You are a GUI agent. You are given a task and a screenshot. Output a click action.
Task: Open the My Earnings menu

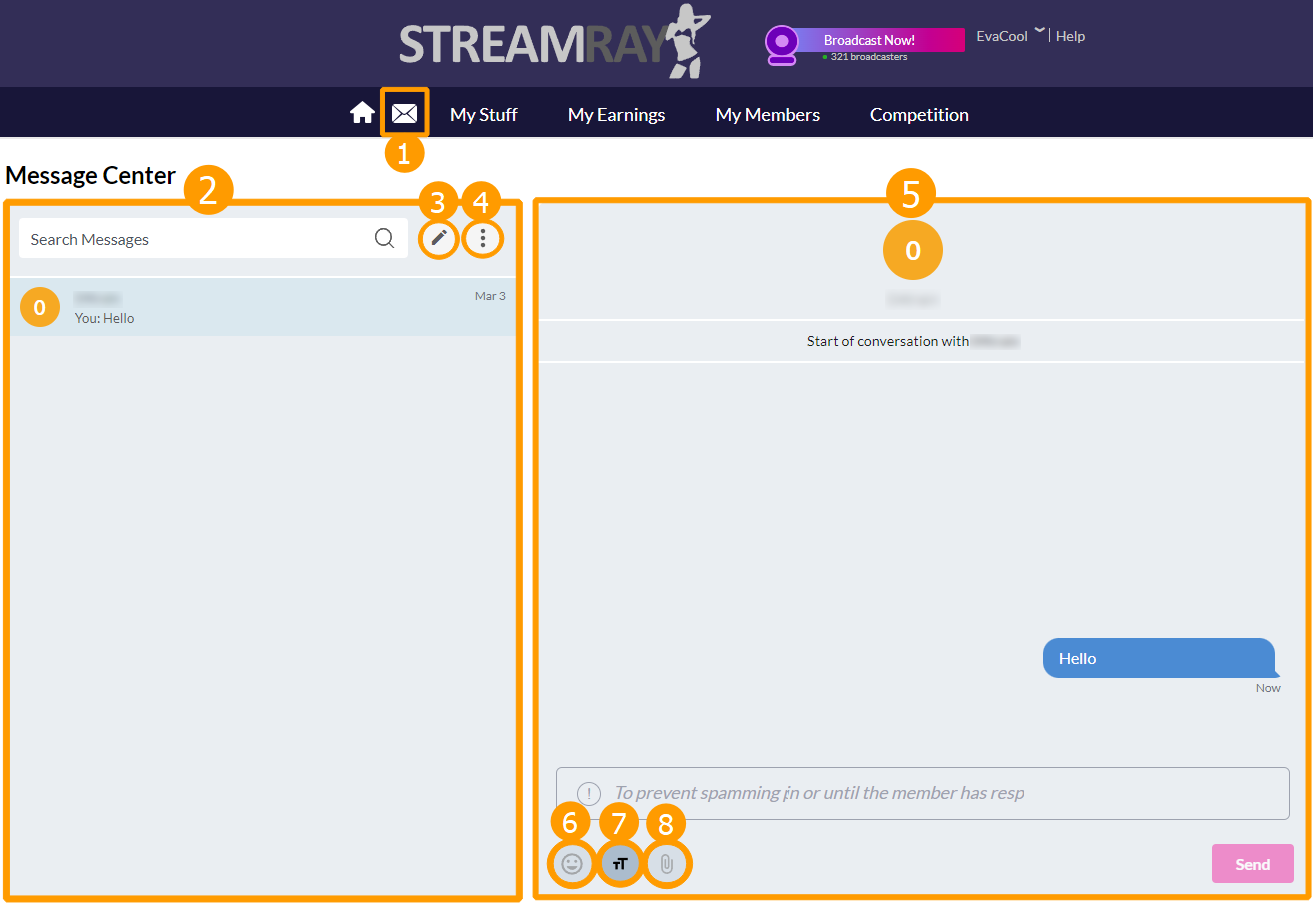[616, 115]
